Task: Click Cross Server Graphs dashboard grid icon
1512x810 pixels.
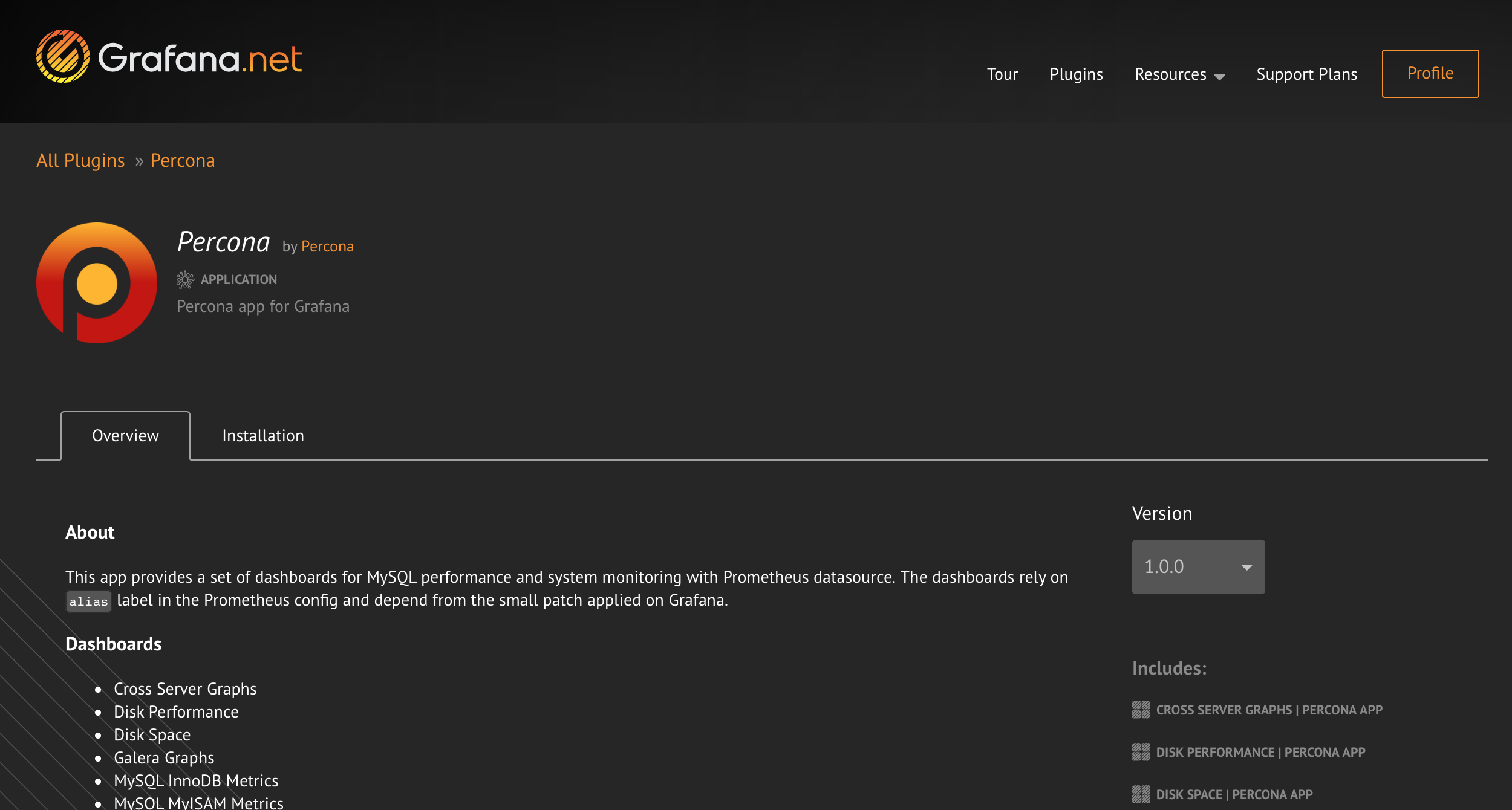Action: 1141,710
